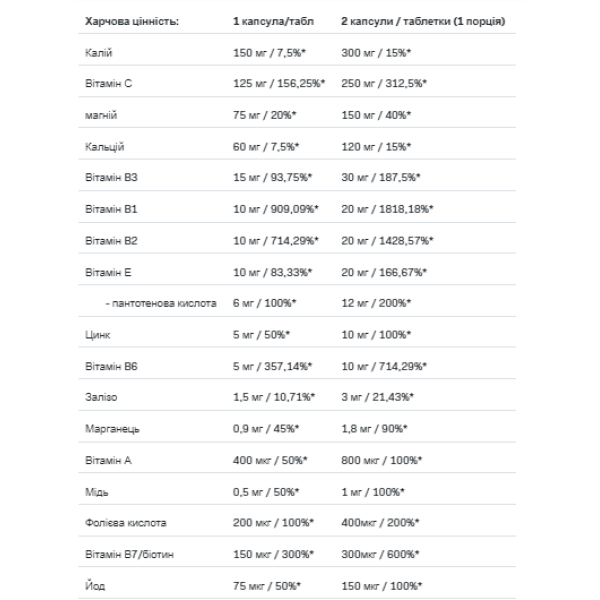Viewport: 600px width, 600px height.
Task: Click the value '10 мг / 909,09%*'
Action: 273,209
